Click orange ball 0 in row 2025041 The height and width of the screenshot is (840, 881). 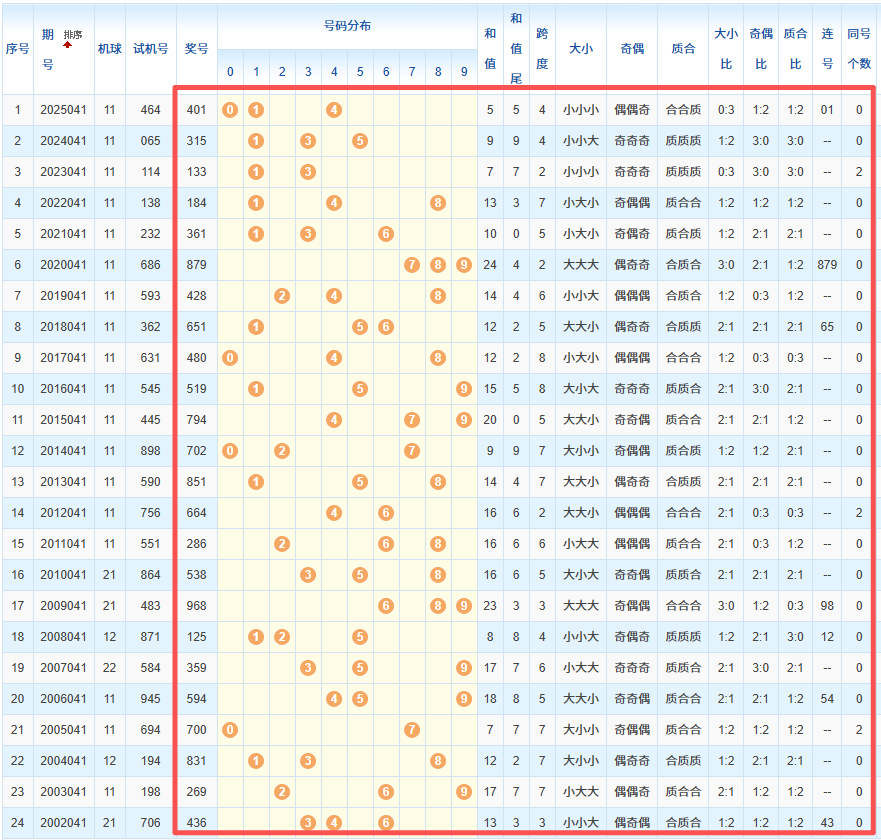(230, 110)
